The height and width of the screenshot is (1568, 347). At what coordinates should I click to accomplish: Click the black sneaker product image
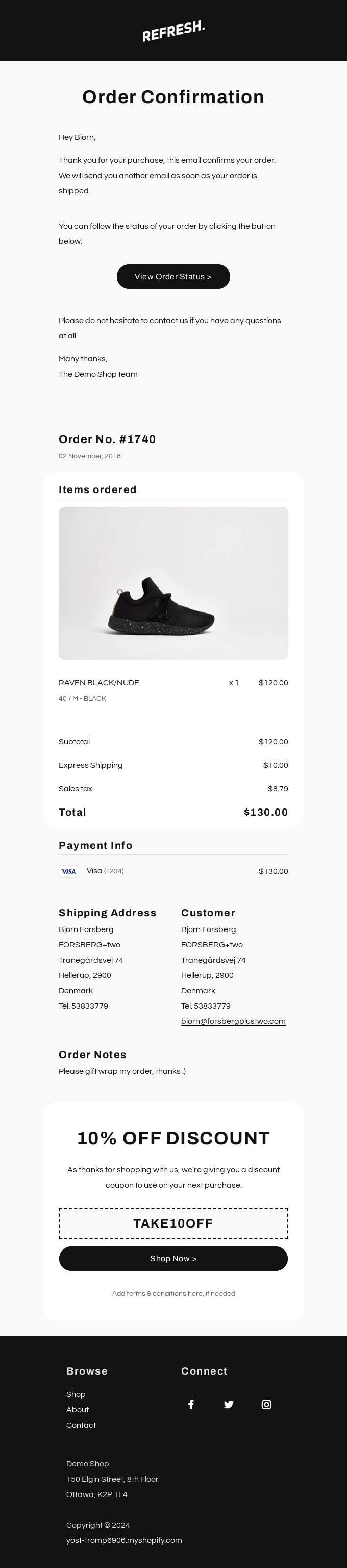point(173,583)
